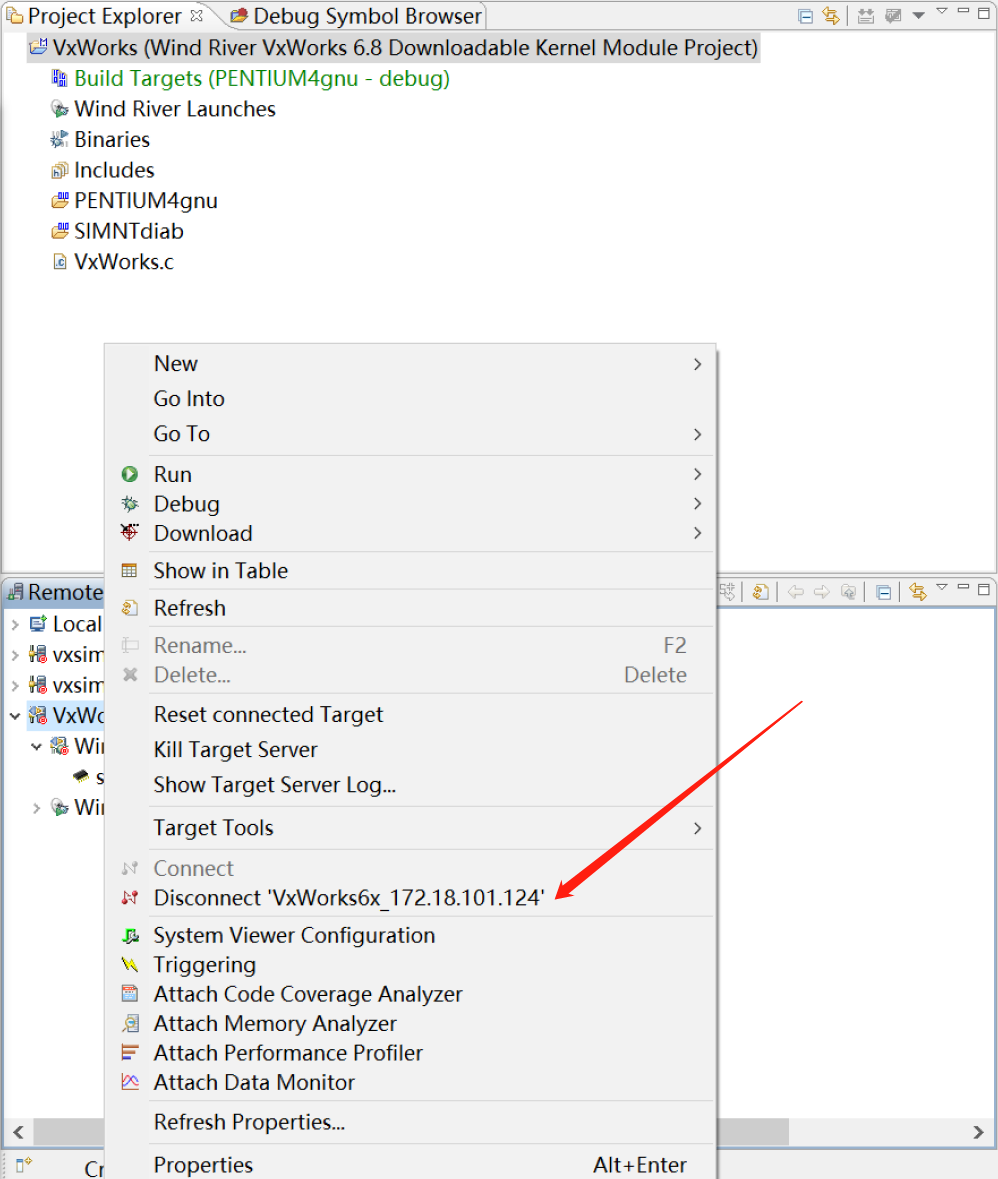Open the New submenu in context menu
Viewport: 998px width, 1179px height.
(x=410, y=363)
